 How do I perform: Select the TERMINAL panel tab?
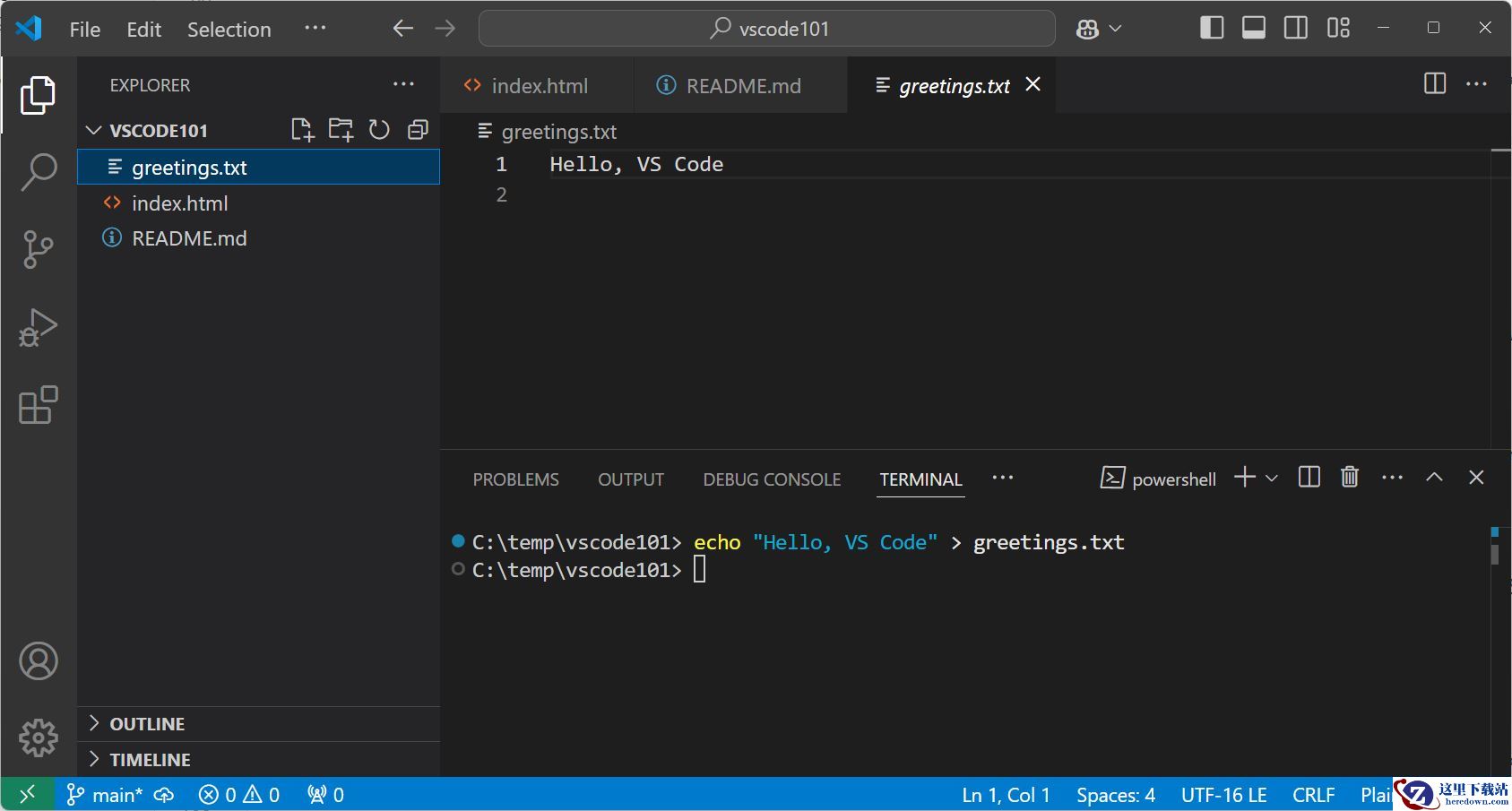point(920,479)
